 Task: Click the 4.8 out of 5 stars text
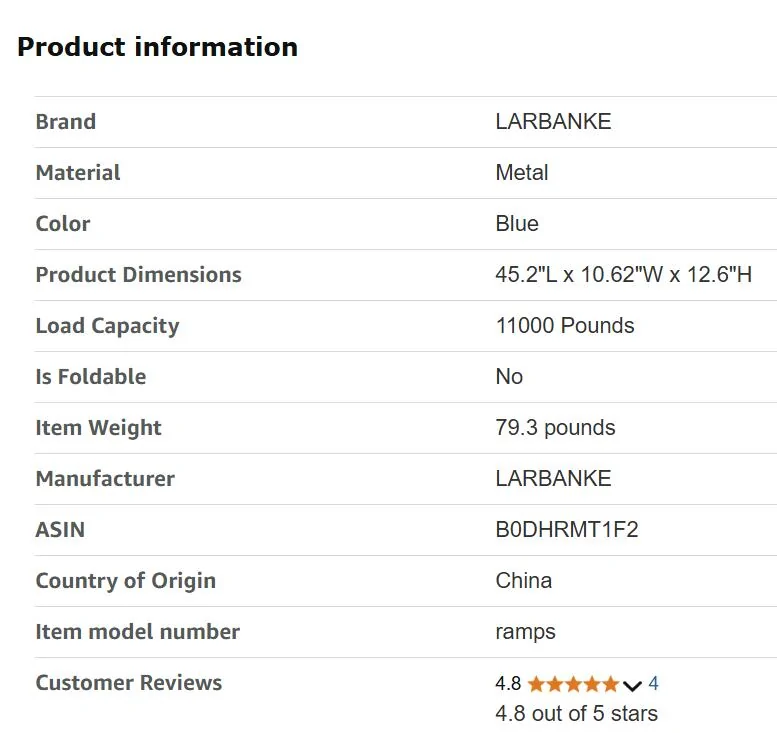coord(576,713)
